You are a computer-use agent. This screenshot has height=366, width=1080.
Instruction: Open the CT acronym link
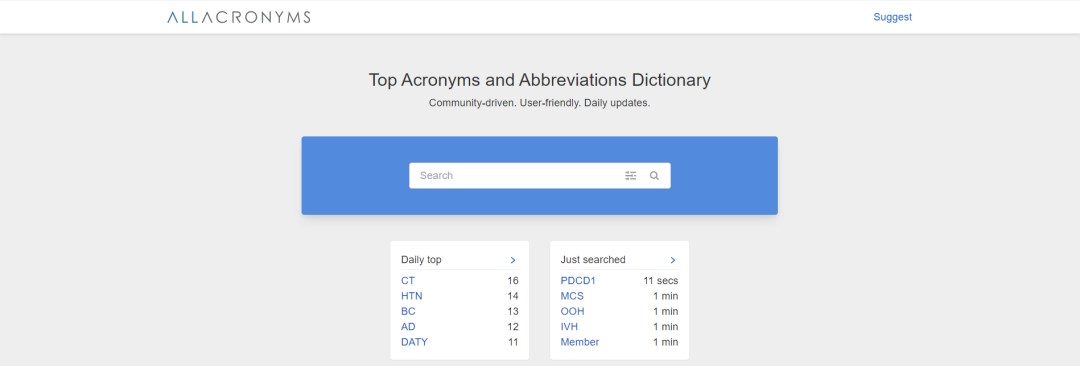click(x=408, y=281)
